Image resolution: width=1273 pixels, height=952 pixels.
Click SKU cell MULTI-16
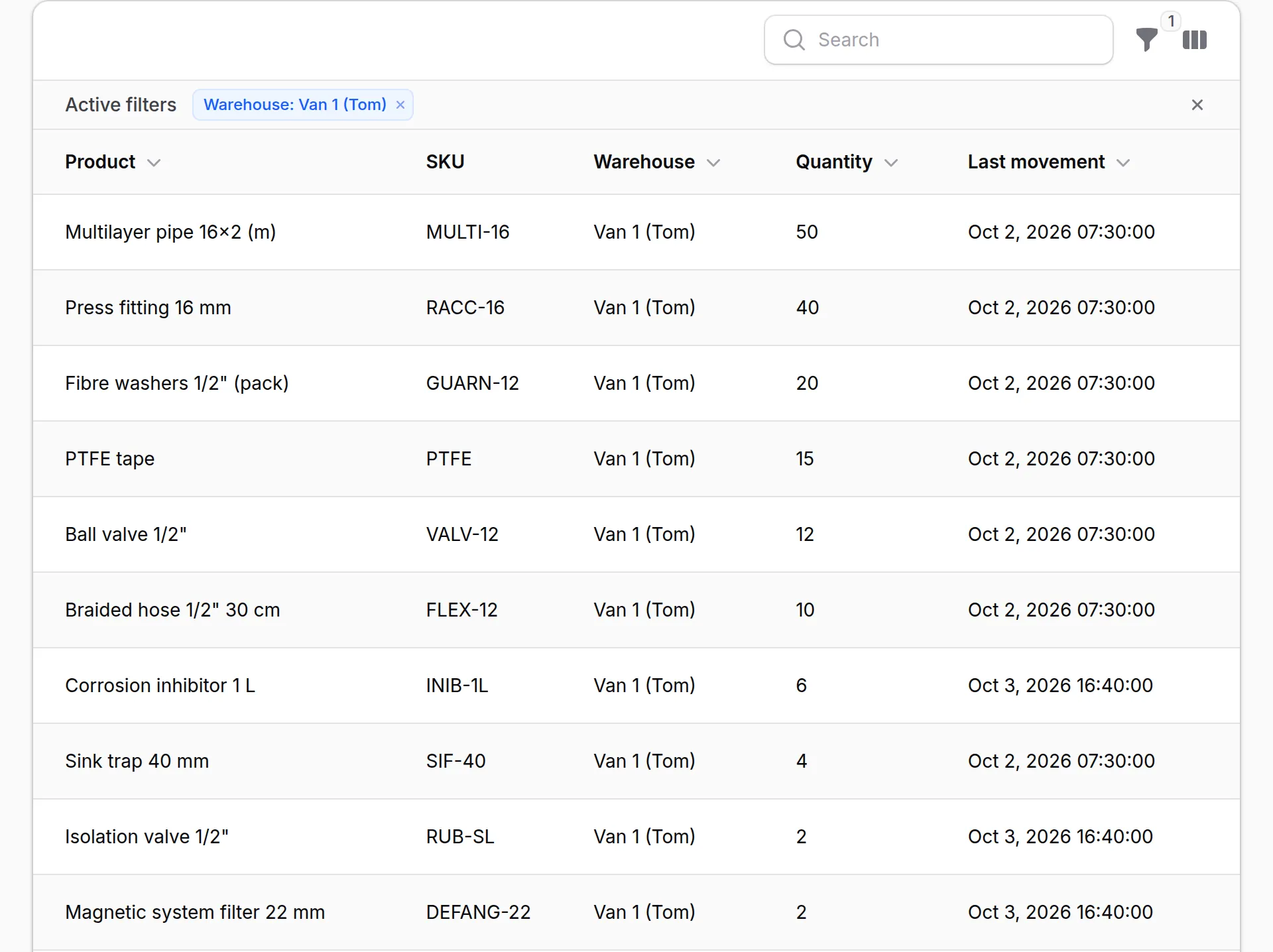(467, 232)
